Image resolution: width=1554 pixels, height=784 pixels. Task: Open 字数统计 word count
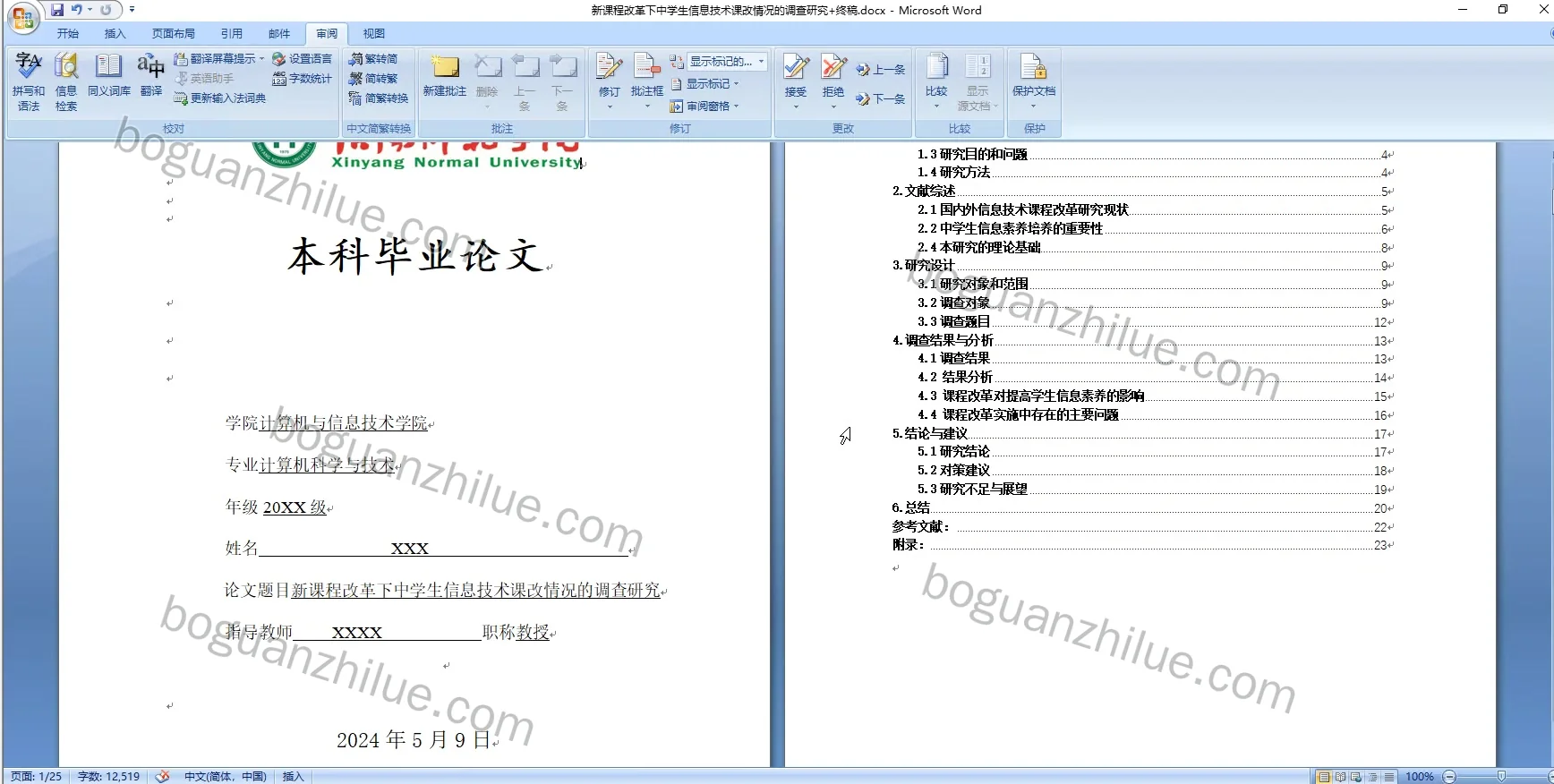pos(302,79)
